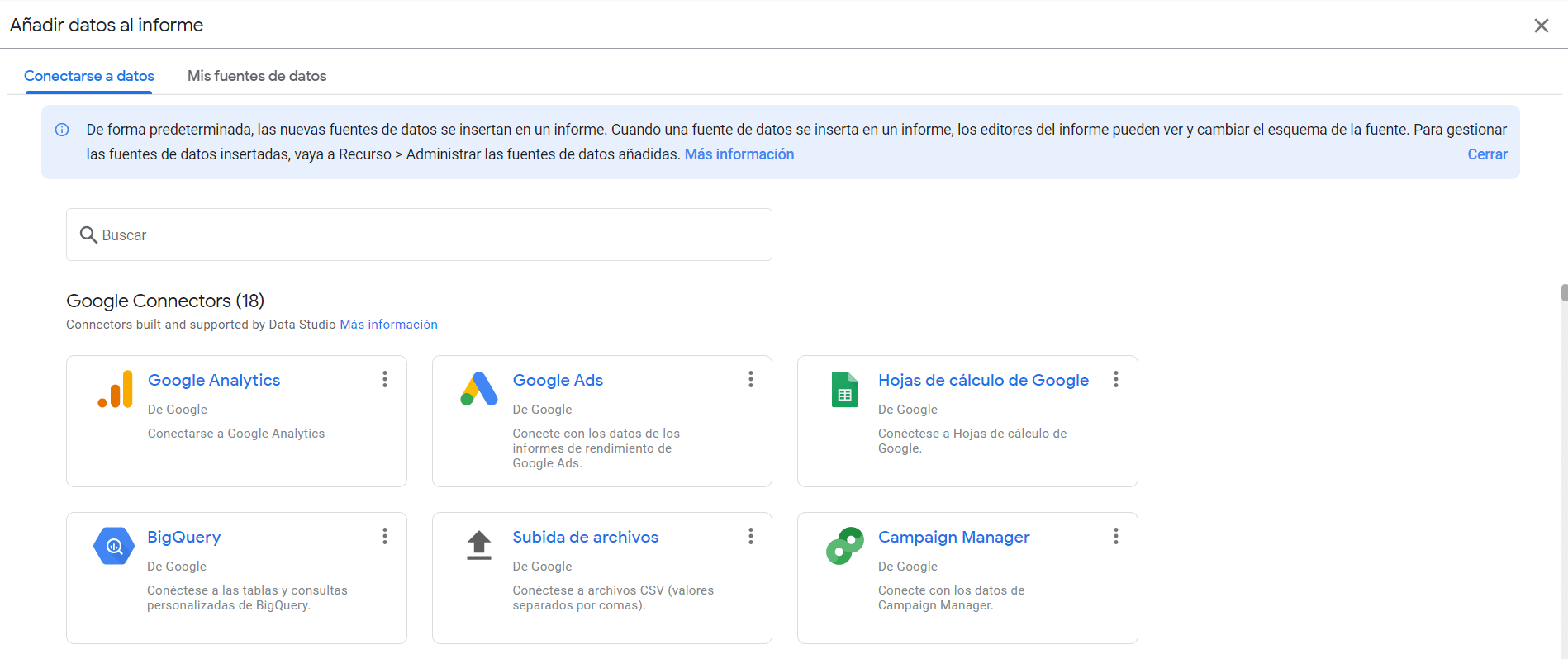Click the Cerrar link in info banner

tap(1487, 154)
